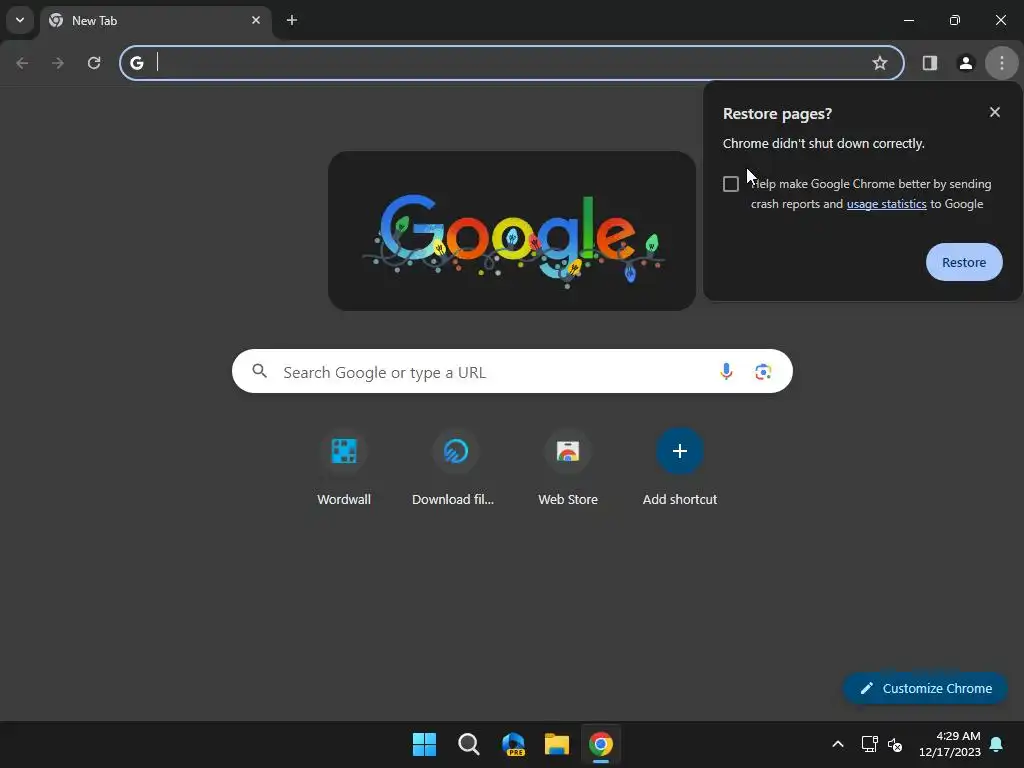
Task: Start voice search with microphone
Action: (726, 372)
